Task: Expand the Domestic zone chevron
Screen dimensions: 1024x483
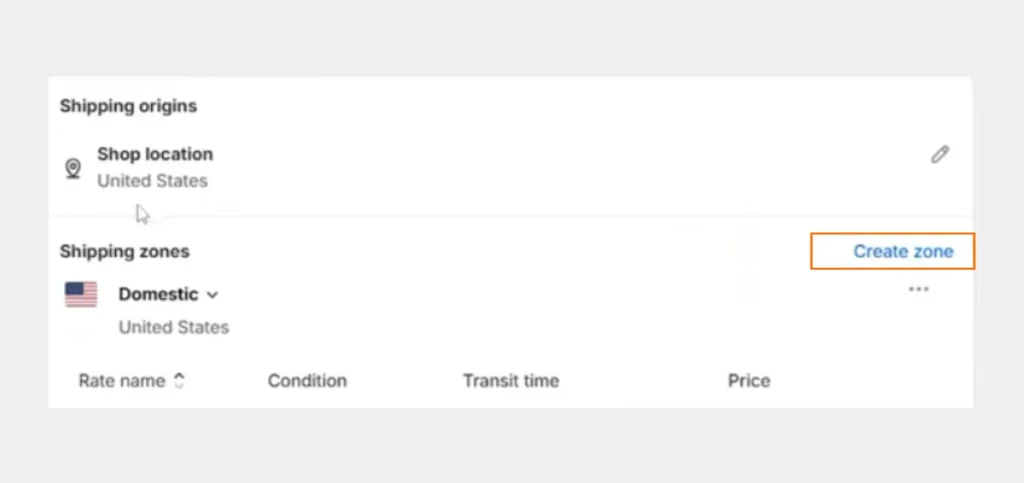Action: point(212,295)
